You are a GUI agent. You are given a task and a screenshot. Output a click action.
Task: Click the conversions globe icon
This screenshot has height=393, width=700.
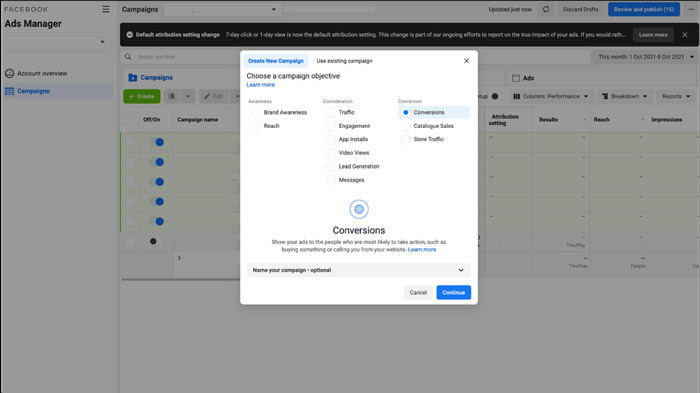(x=359, y=209)
